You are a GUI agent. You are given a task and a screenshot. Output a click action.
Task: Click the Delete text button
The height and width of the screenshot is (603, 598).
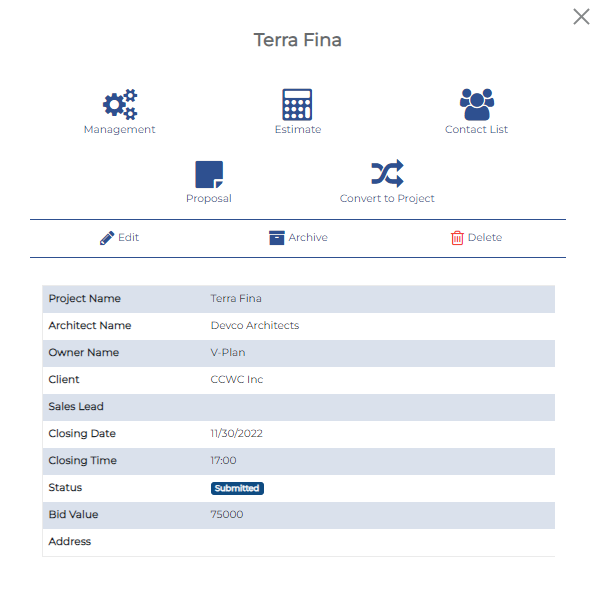[485, 238]
